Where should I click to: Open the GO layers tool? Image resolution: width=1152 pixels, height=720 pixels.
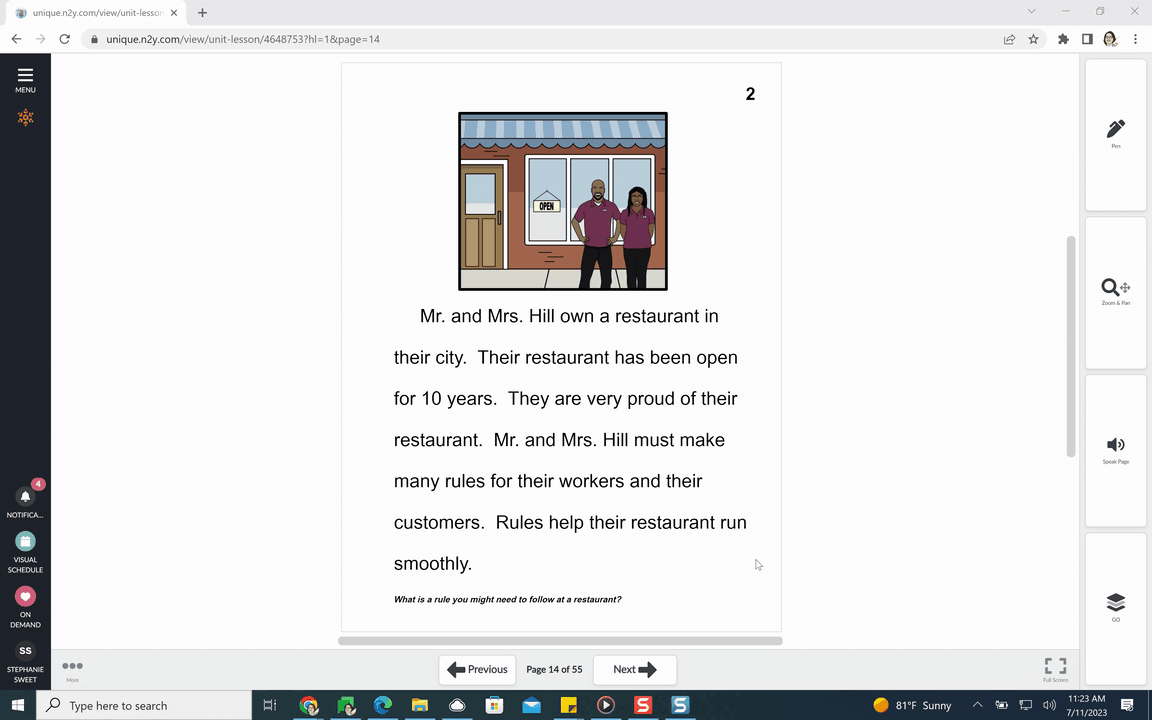coord(1115,608)
